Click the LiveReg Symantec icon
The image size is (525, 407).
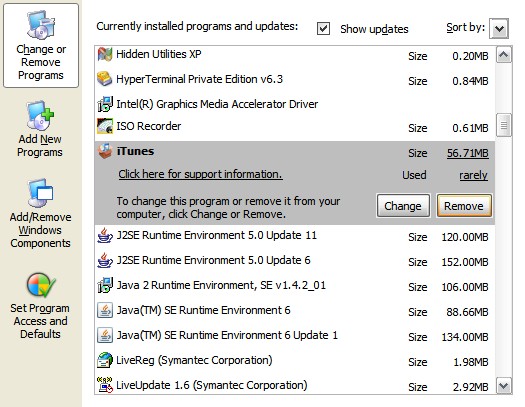(x=105, y=360)
